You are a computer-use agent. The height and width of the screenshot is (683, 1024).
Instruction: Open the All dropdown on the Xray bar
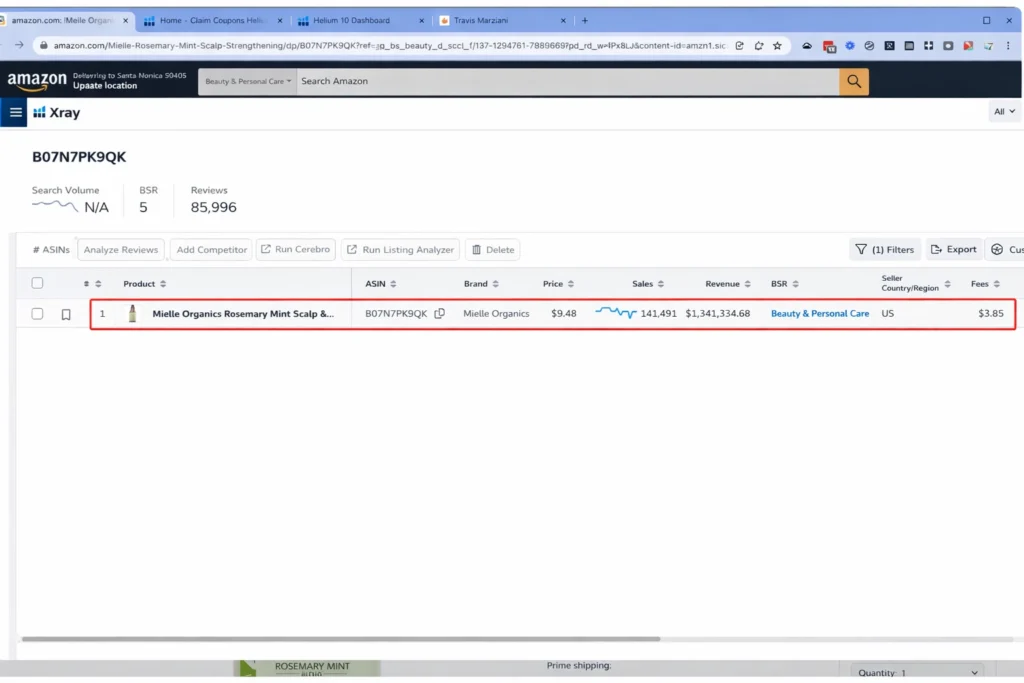click(1004, 112)
